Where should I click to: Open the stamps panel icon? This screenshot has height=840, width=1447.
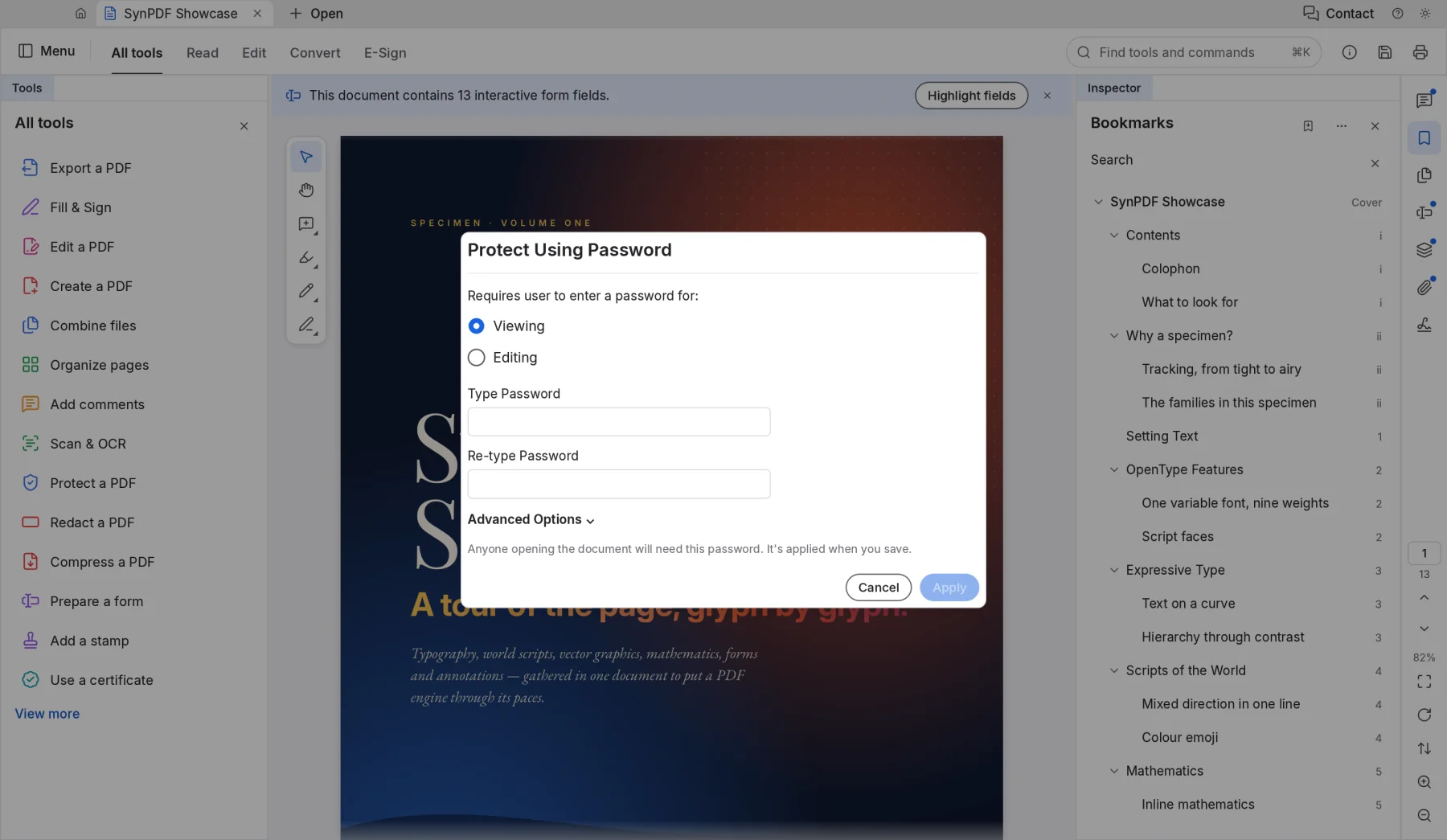pos(1424,325)
